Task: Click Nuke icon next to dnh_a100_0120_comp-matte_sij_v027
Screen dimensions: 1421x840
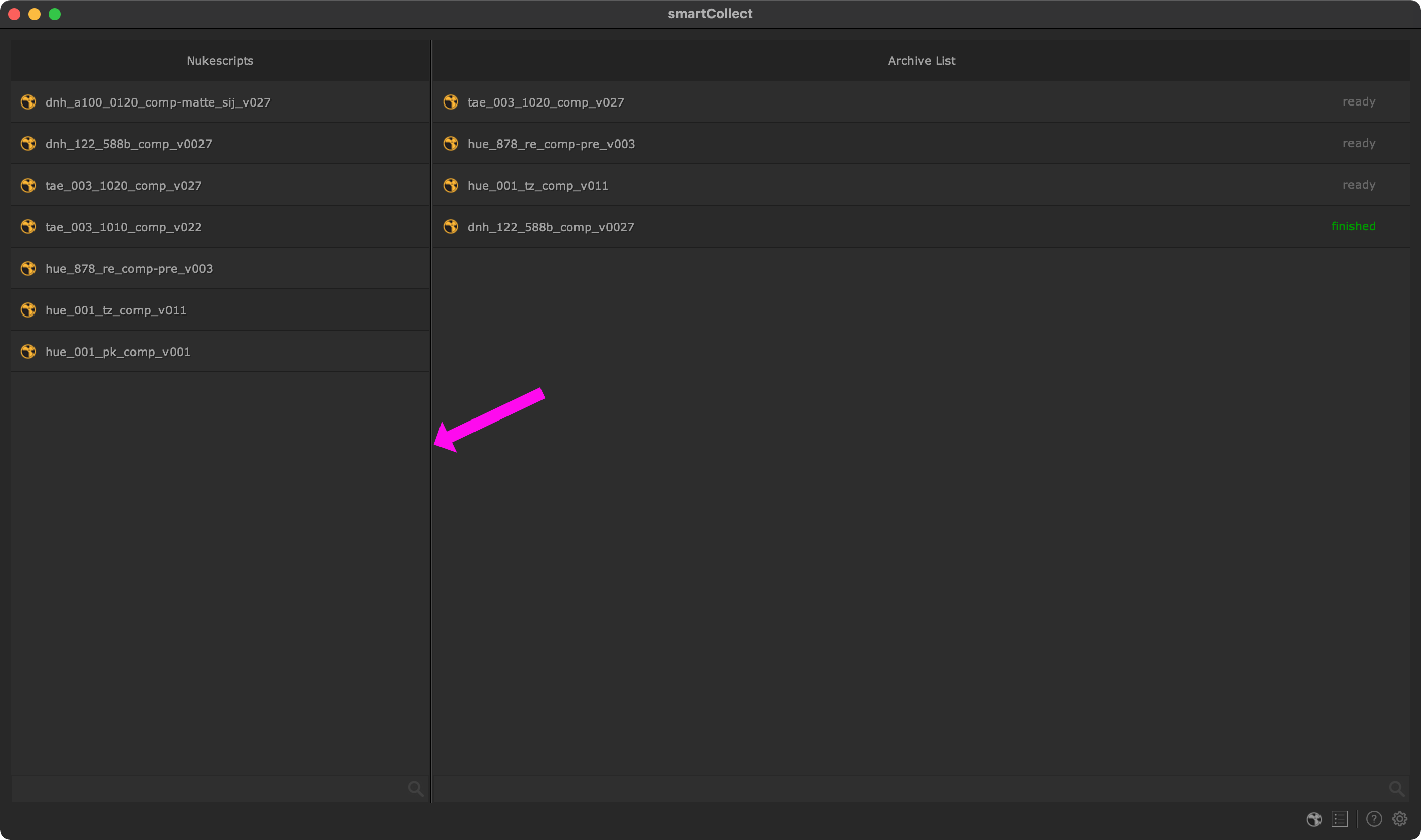Action: click(x=28, y=102)
